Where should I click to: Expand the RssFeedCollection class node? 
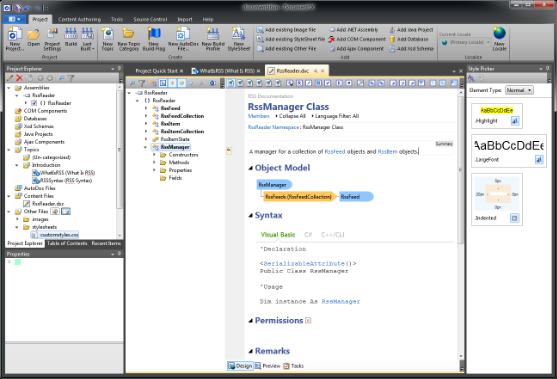point(146,116)
